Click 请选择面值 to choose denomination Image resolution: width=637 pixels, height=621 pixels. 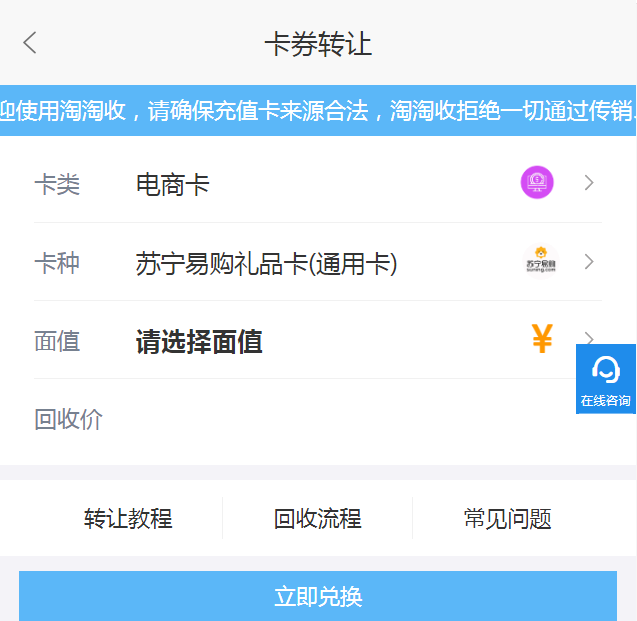(x=199, y=342)
